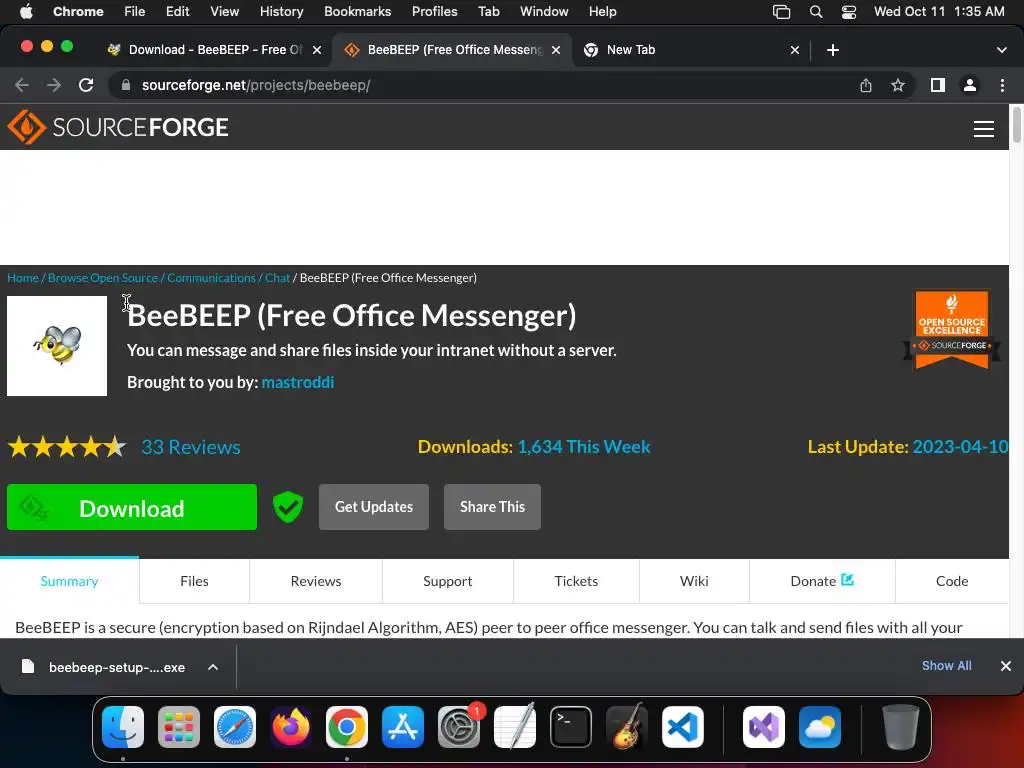This screenshot has height=768, width=1024.
Task: Open the Chrome History menu
Action: 281,11
